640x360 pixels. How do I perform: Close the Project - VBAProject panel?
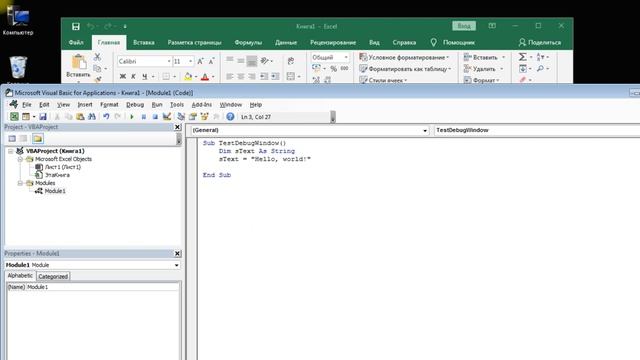[x=177, y=127]
